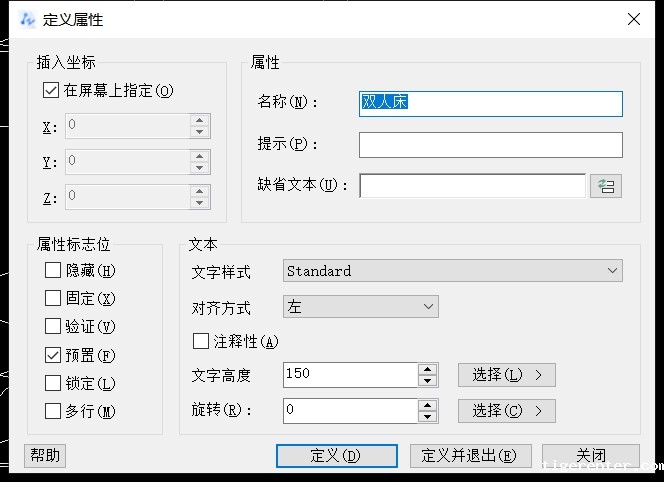
Task: Toggle the 在屏幕上指定 checkbox
Action: coord(52,90)
